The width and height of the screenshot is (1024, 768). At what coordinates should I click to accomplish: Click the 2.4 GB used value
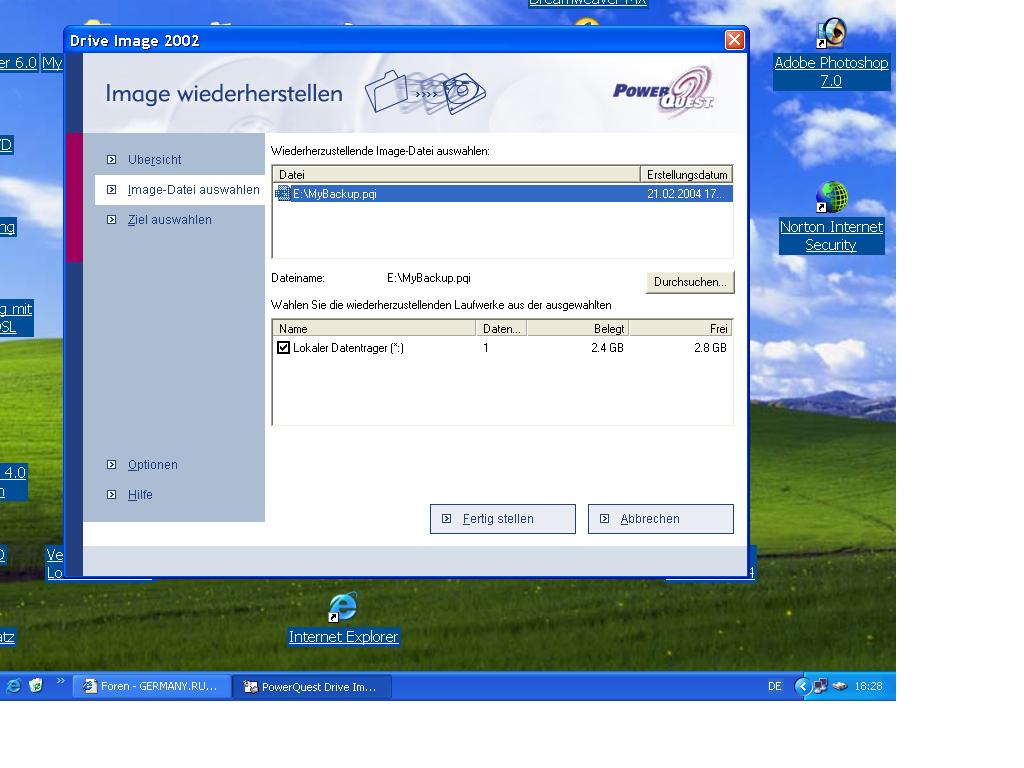click(607, 348)
